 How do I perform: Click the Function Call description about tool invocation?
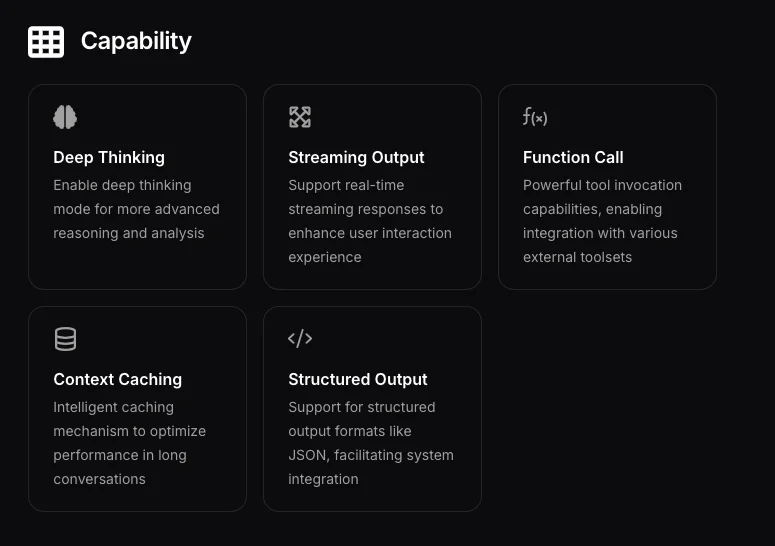[603, 221]
